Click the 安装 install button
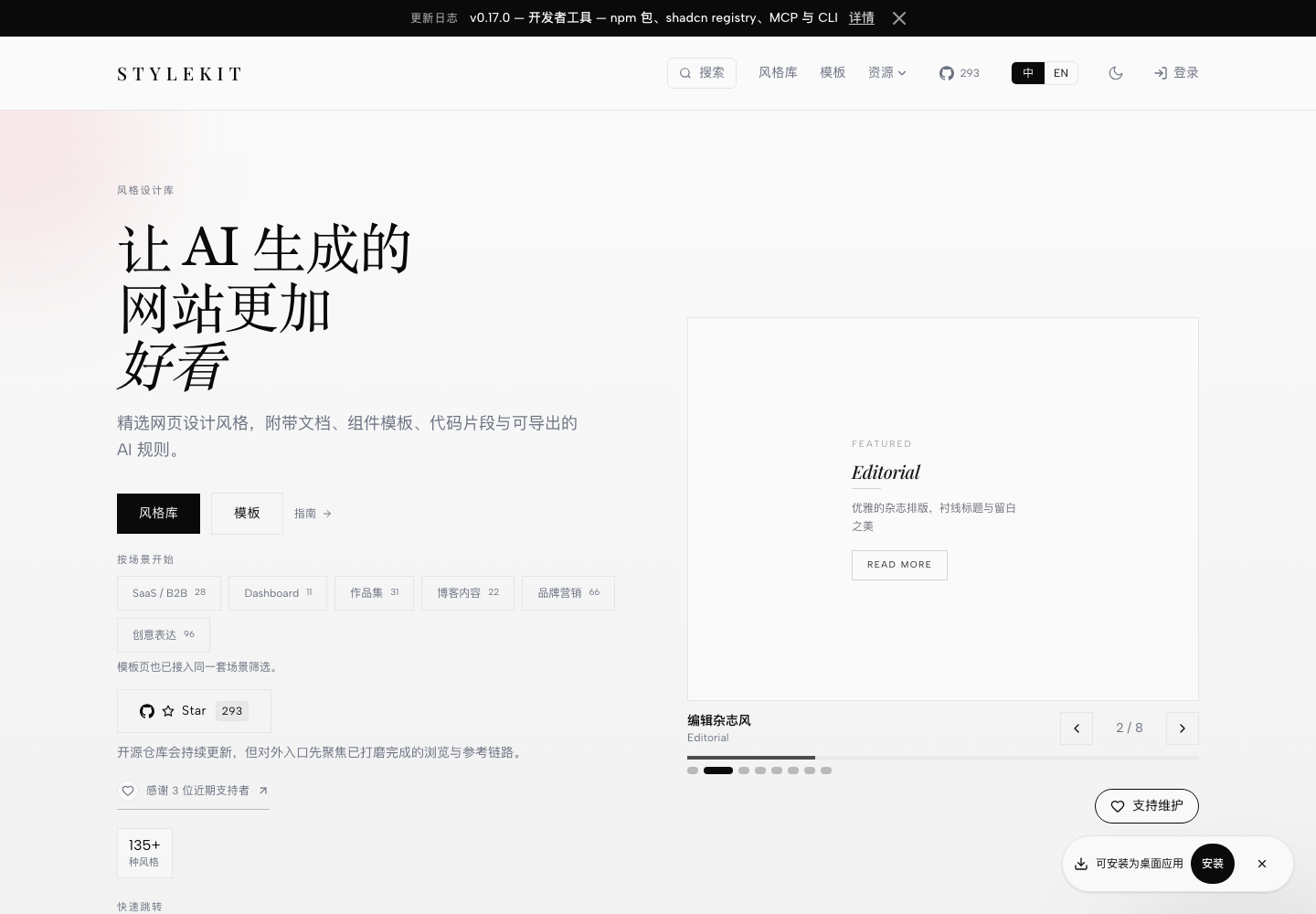The height and width of the screenshot is (914, 1316). coord(1213,864)
